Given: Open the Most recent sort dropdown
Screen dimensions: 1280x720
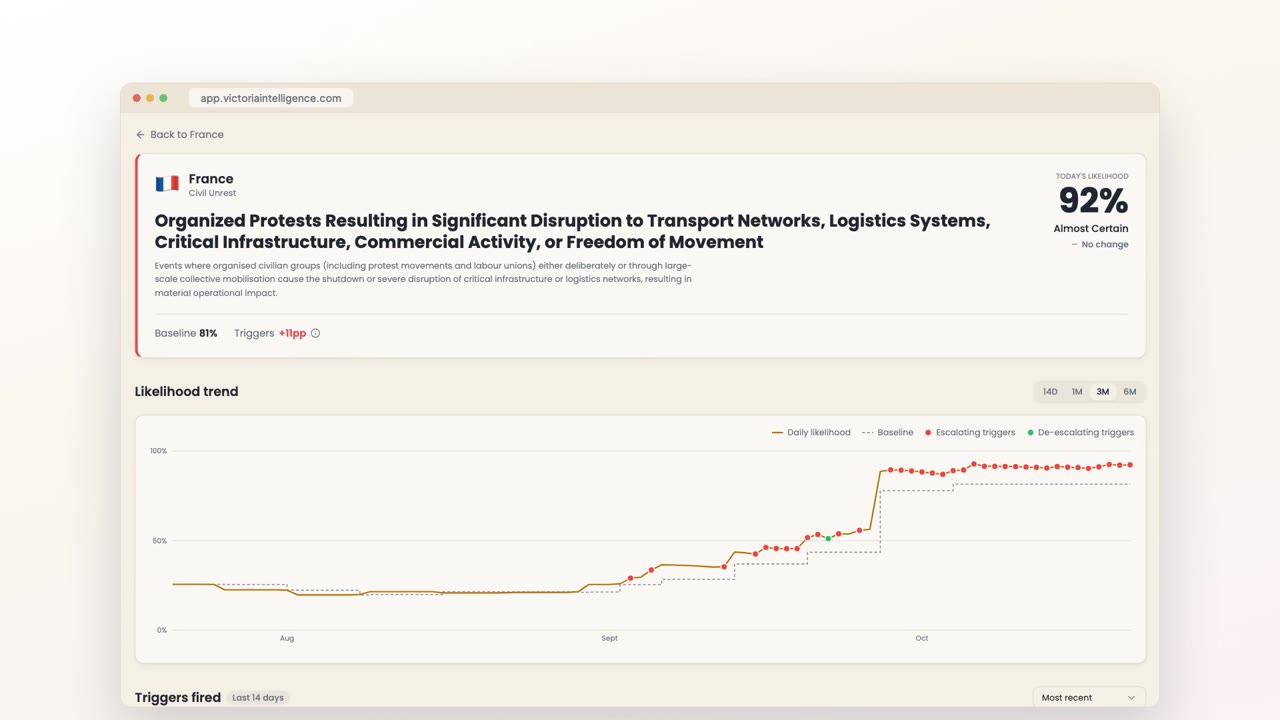Looking at the screenshot, I should pyautogui.click(x=1089, y=697).
